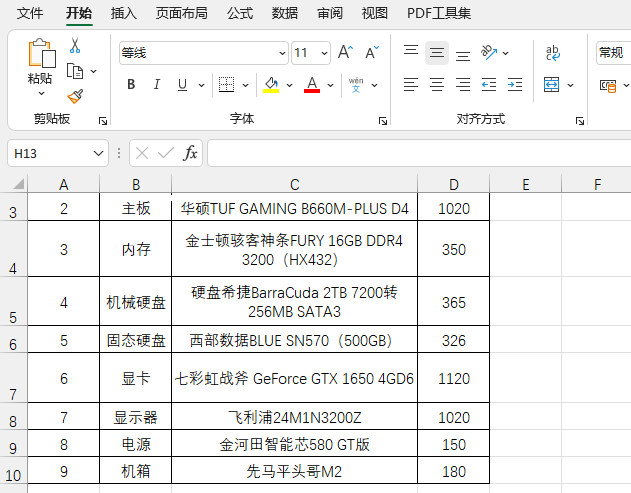Cut selection with scissors icon

click(x=75, y=45)
